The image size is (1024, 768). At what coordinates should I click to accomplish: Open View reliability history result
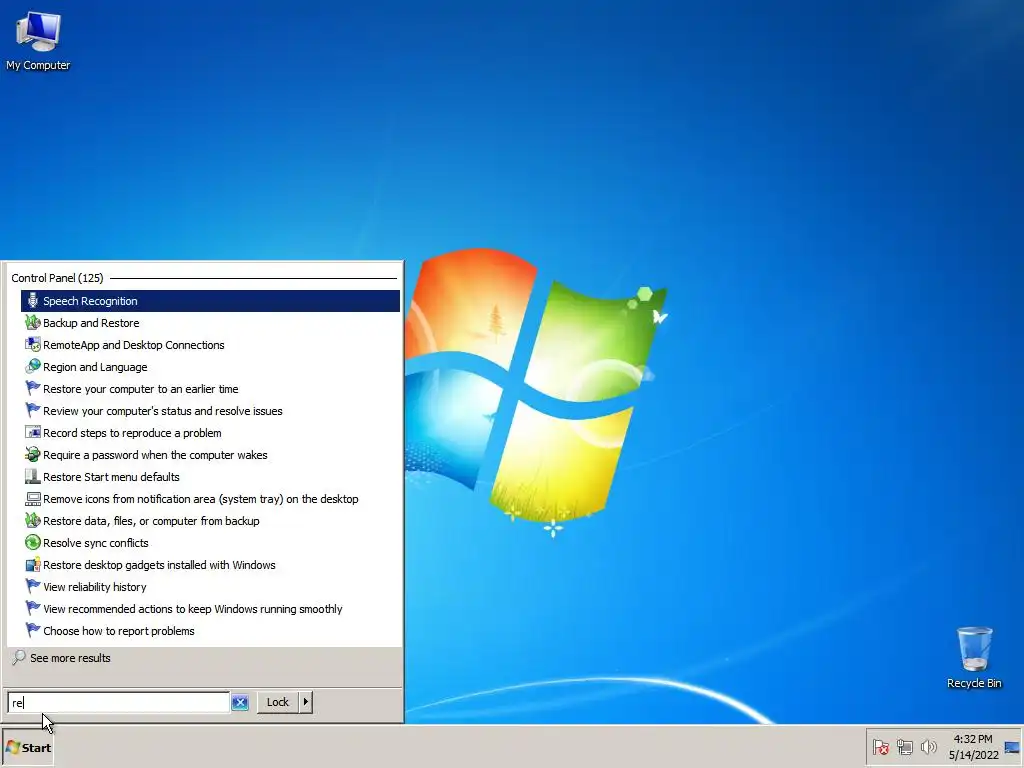(210, 586)
